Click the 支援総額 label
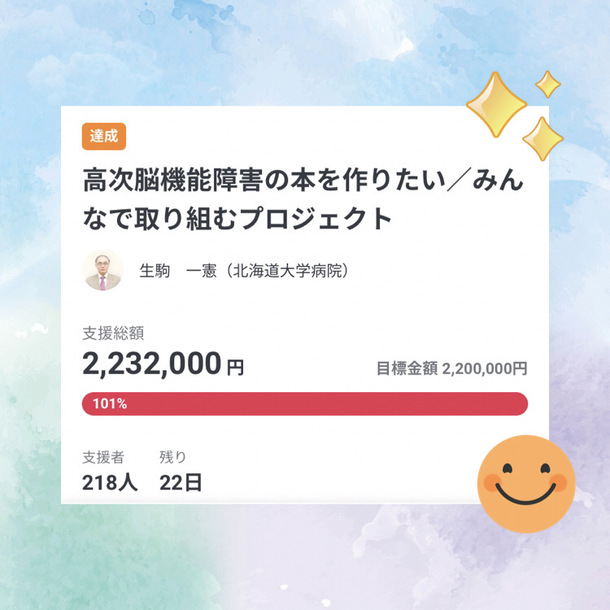This screenshot has width=610, height=610. click(113, 334)
